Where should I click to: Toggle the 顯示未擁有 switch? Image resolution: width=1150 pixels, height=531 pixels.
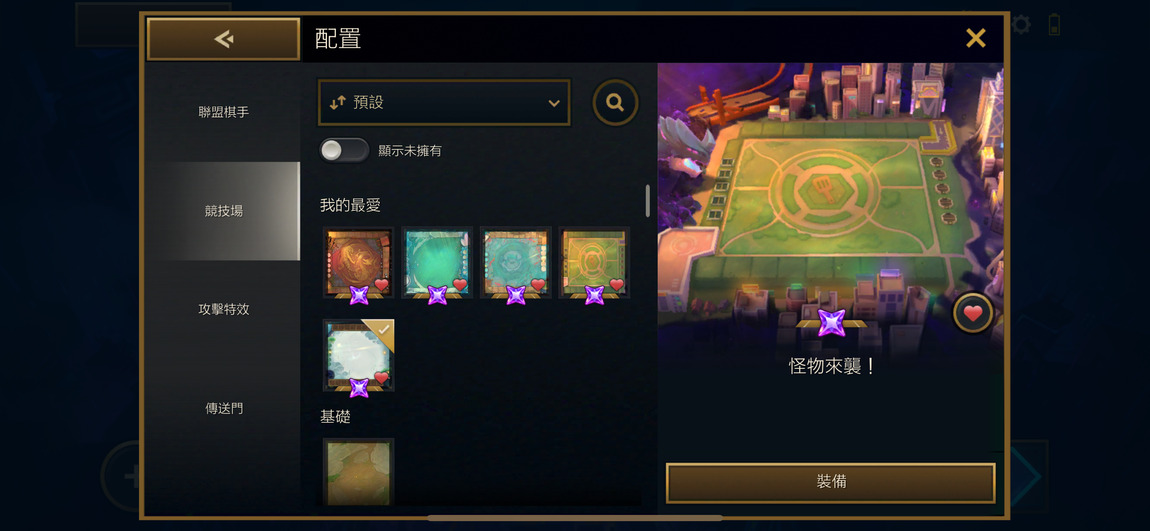[344, 150]
